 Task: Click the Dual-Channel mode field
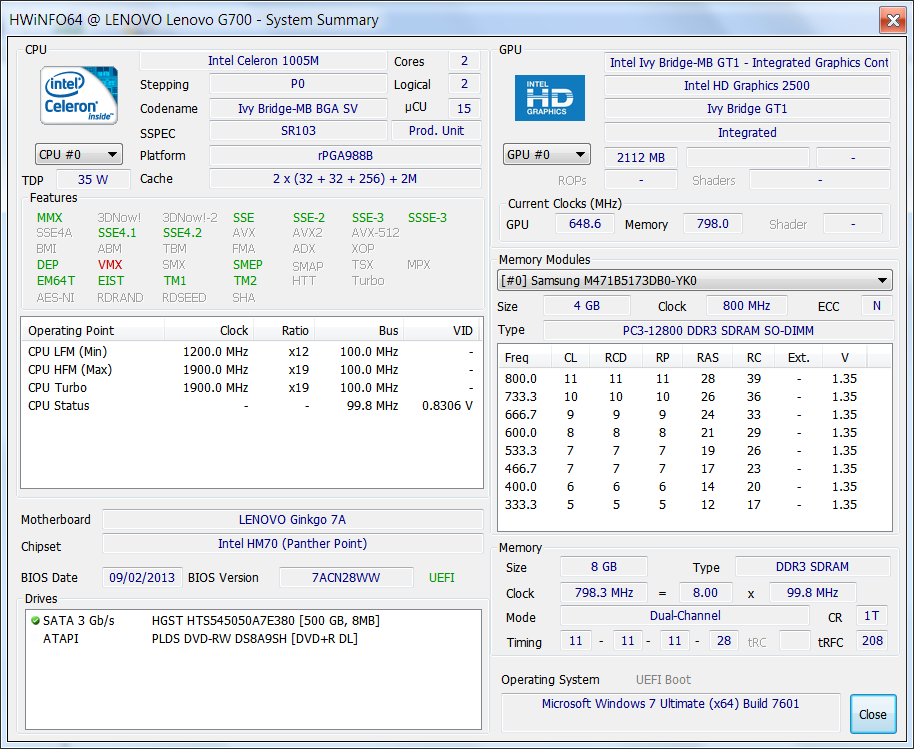coord(685,616)
